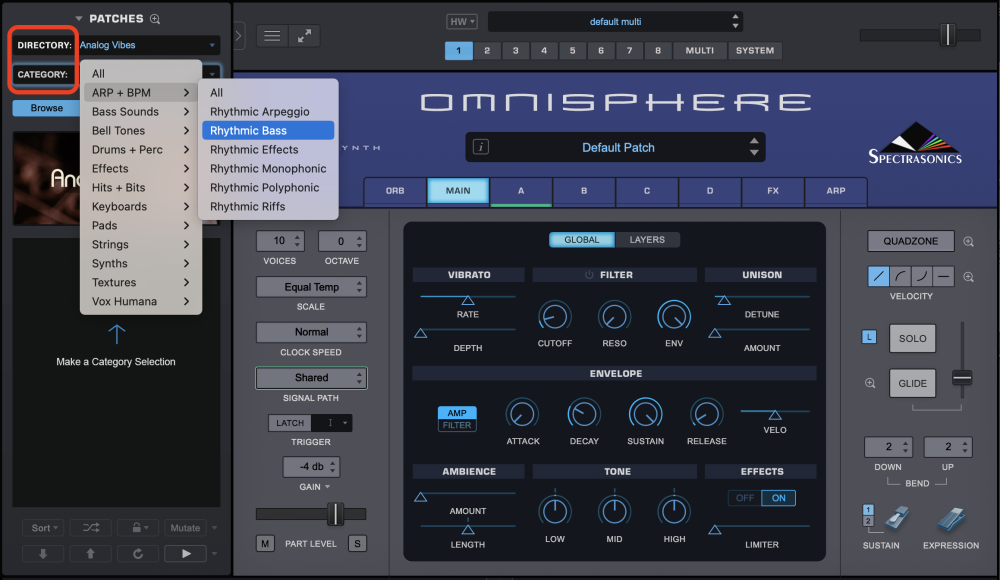This screenshot has height=580, width=1000.
Task: Enable GLIDE mode
Action: coord(913,383)
